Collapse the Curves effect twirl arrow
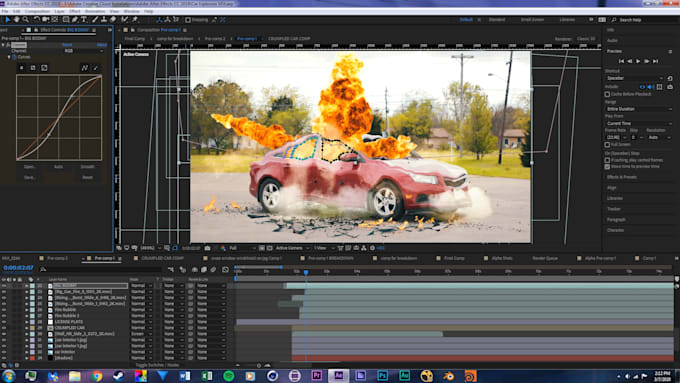The image size is (680, 383). click(9, 57)
